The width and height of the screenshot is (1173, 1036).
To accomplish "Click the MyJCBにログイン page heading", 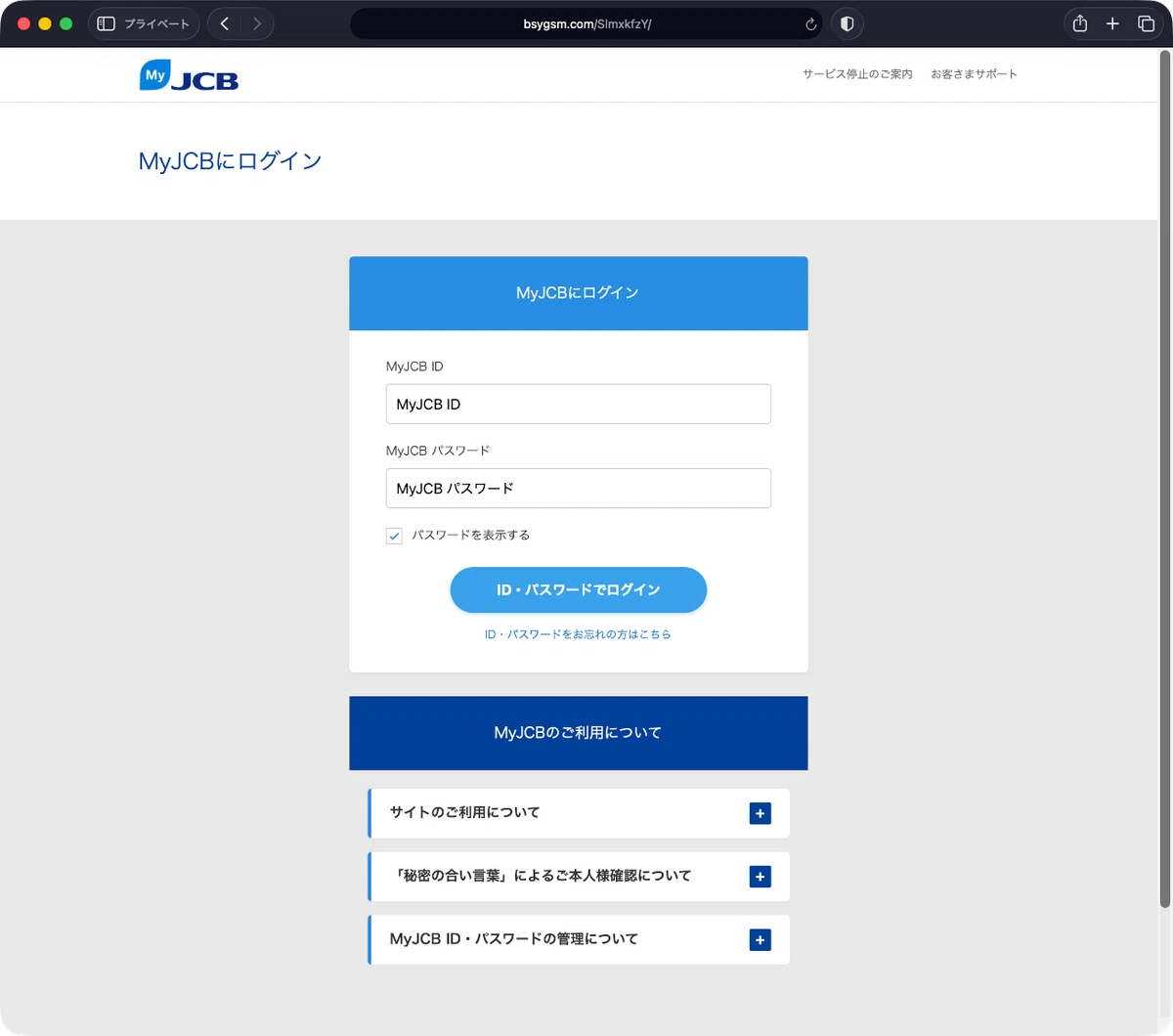I will [x=230, y=161].
